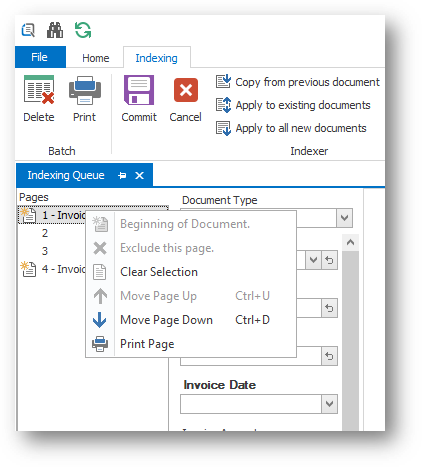Screen dimensions: 422x467
Task: Click the green refresh icon
Action: click(83, 30)
